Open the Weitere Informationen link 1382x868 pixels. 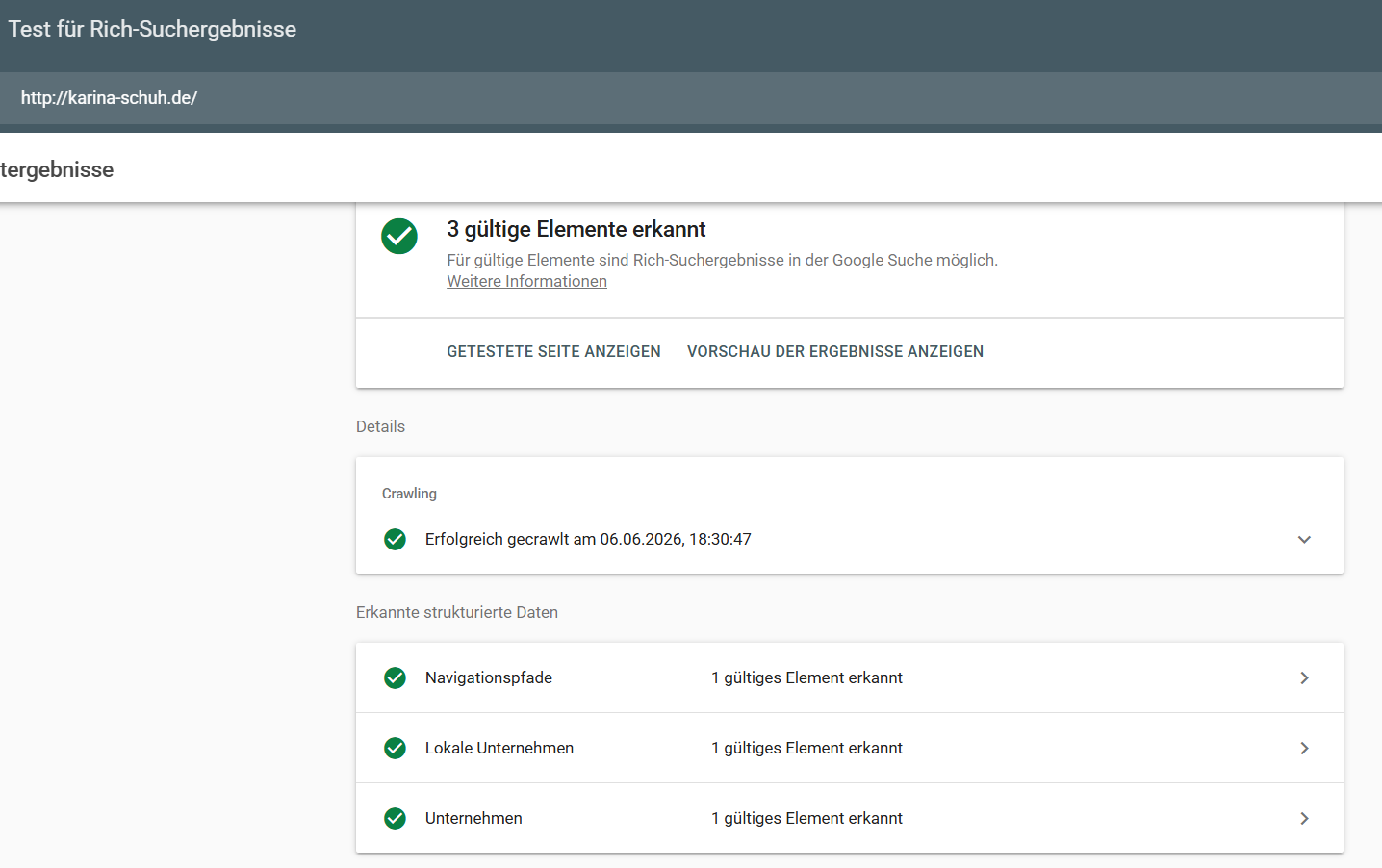point(526,281)
